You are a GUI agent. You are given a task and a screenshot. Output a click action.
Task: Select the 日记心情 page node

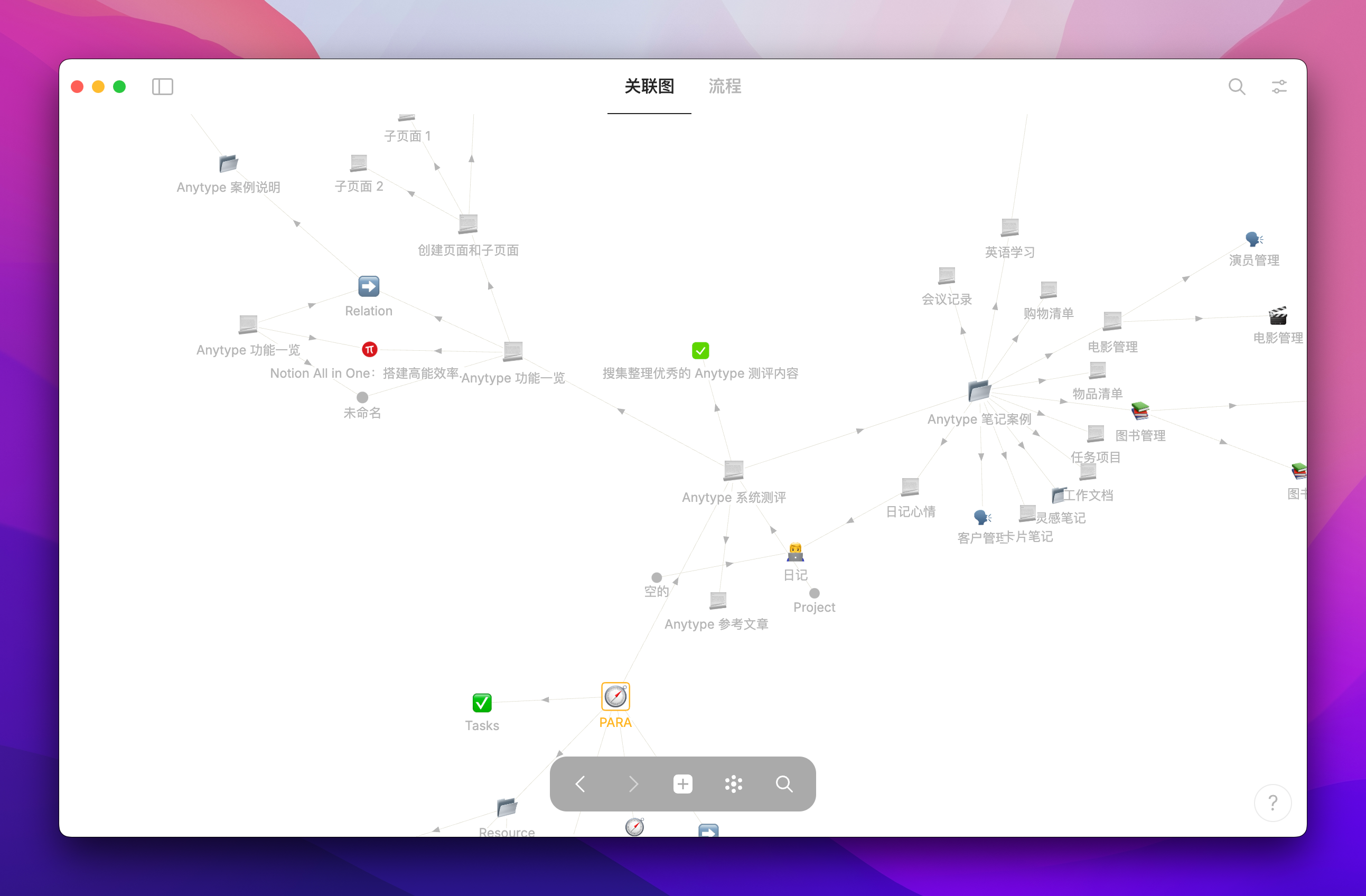[x=910, y=487]
